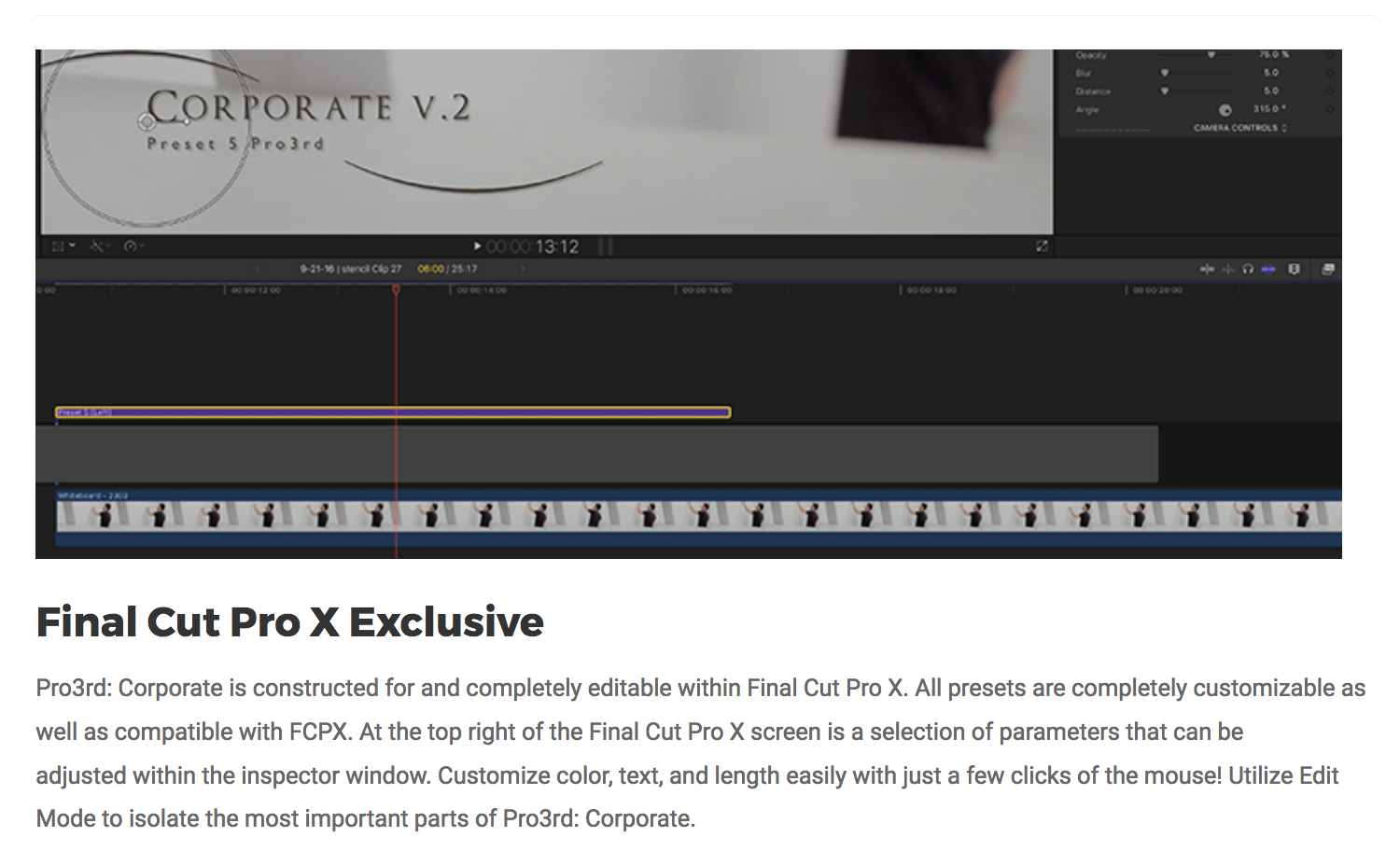Click the 00:00:12:00 ruler mark
1400x851 pixels.
(255, 290)
